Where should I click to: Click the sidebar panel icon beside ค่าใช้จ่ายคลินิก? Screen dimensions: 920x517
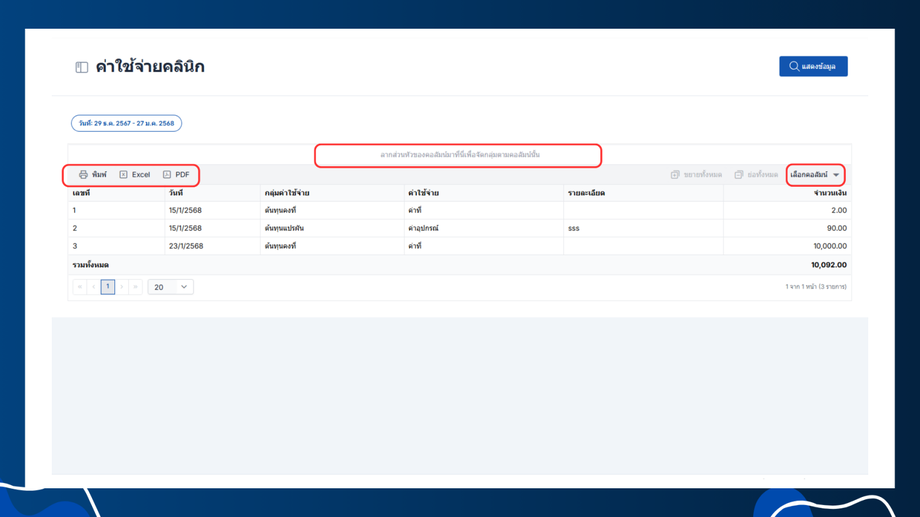82,67
